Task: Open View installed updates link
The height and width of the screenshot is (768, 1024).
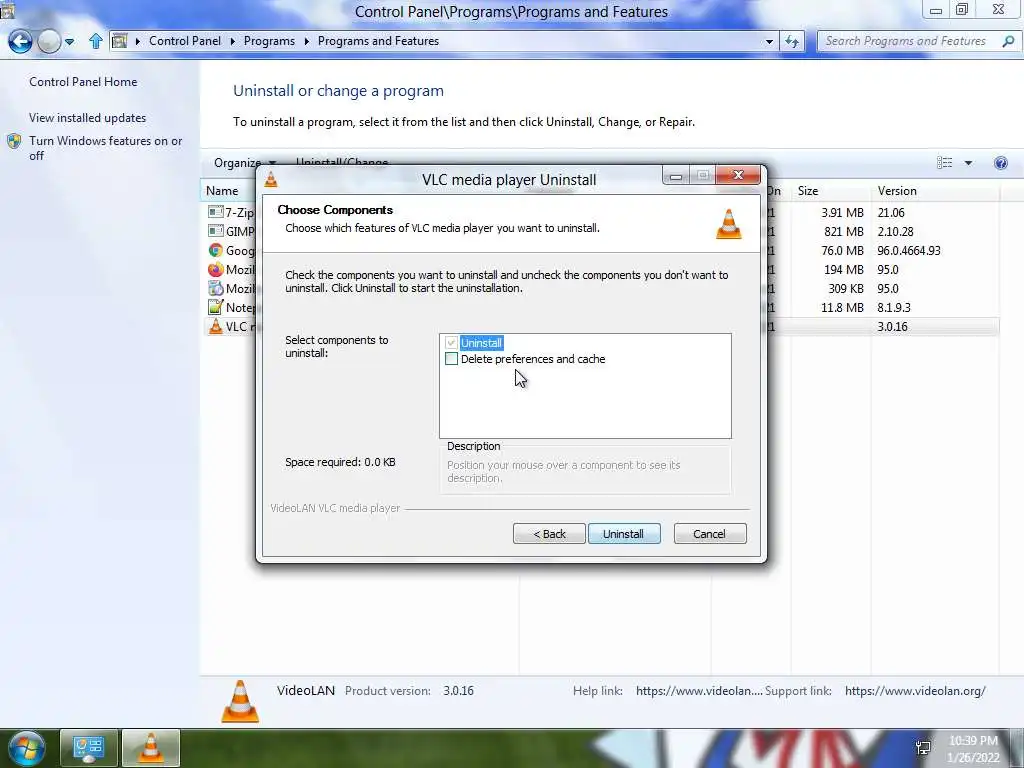Action: pos(88,118)
